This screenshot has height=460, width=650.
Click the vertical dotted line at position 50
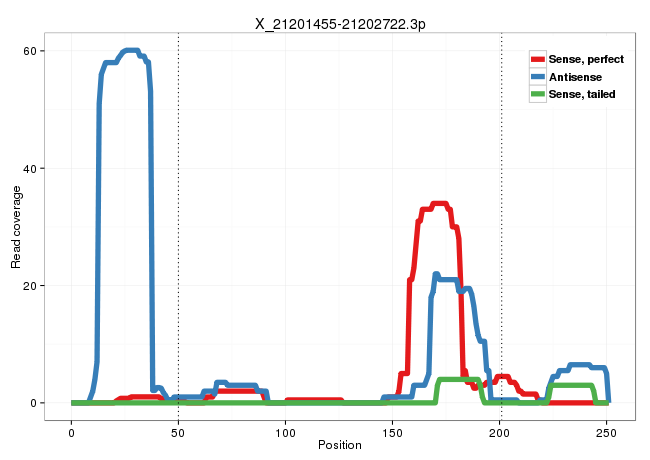pyautogui.click(x=178, y=220)
